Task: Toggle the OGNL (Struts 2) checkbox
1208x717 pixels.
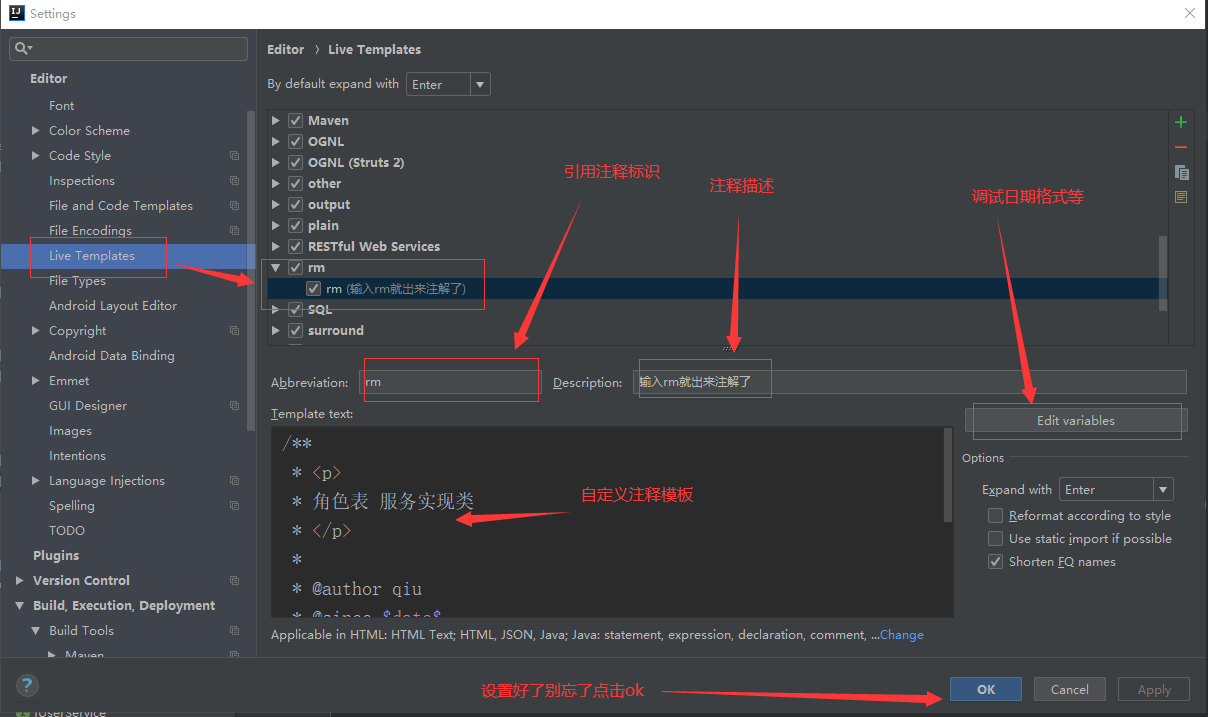Action: pyautogui.click(x=295, y=162)
